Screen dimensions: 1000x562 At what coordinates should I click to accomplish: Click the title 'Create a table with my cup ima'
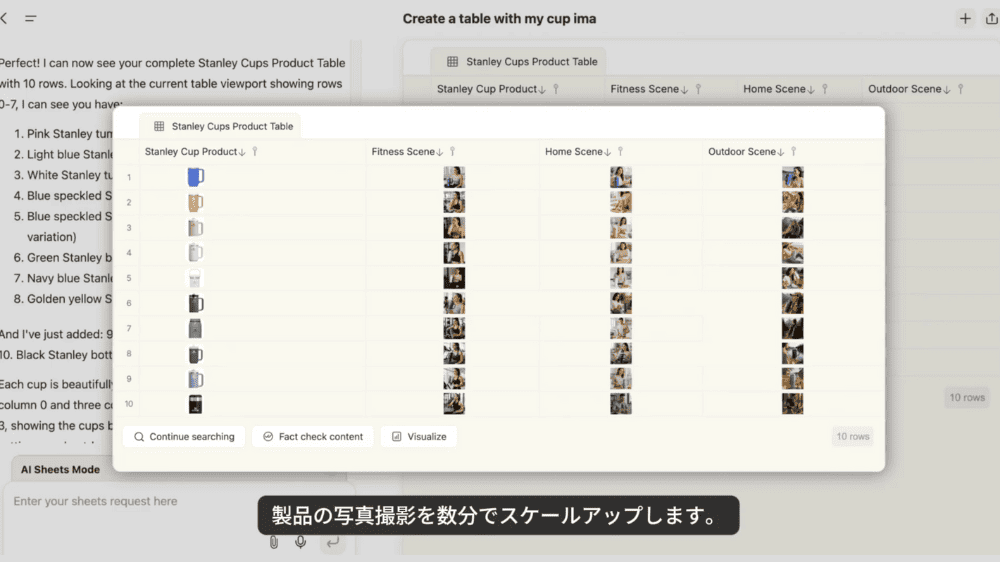coord(499,18)
